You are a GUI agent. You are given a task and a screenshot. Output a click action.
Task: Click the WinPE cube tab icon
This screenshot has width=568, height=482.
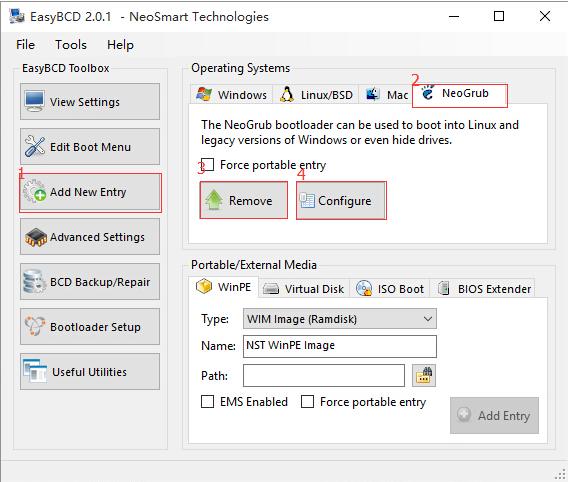coord(204,286)
